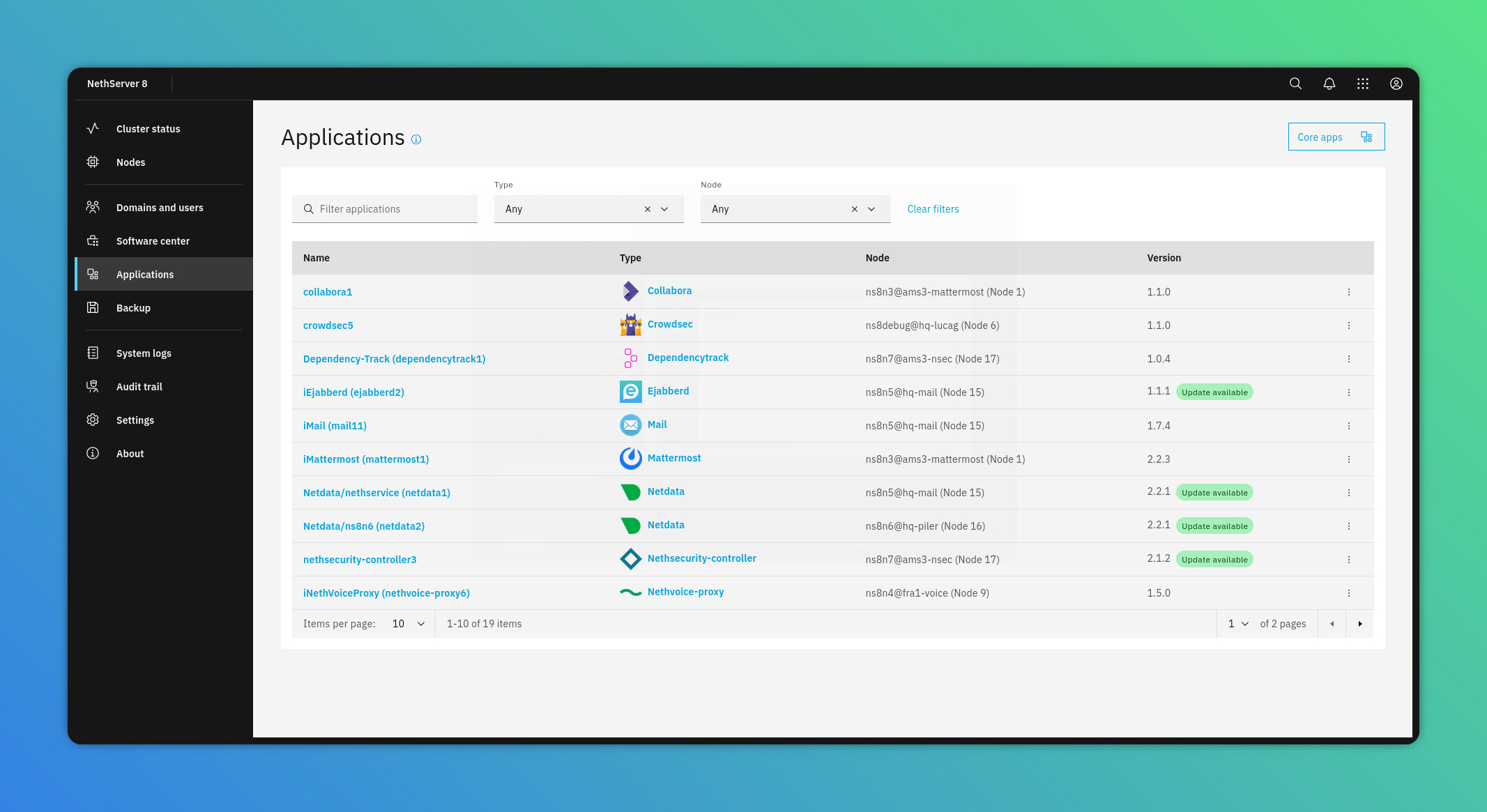Open the Items per page dropdown
Image resolution: width=1487 pixels, height=812 pixels.
point(409,624)
